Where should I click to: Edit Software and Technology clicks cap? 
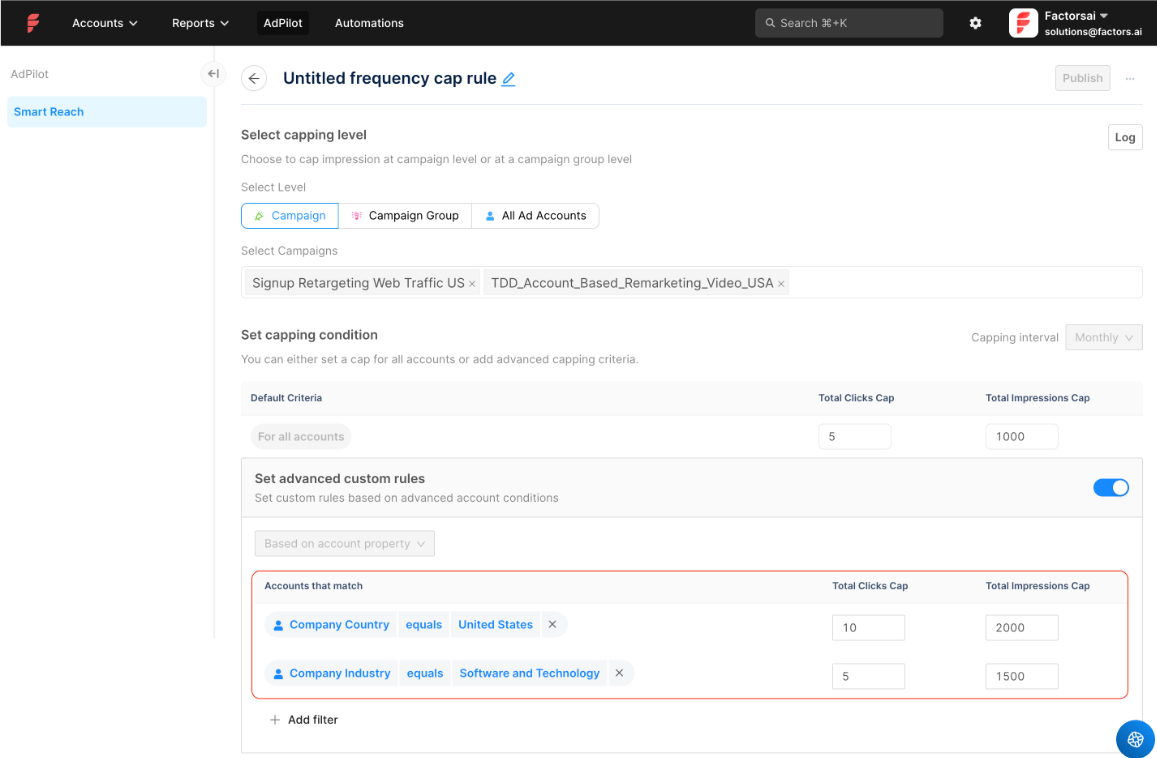(868, 677)
